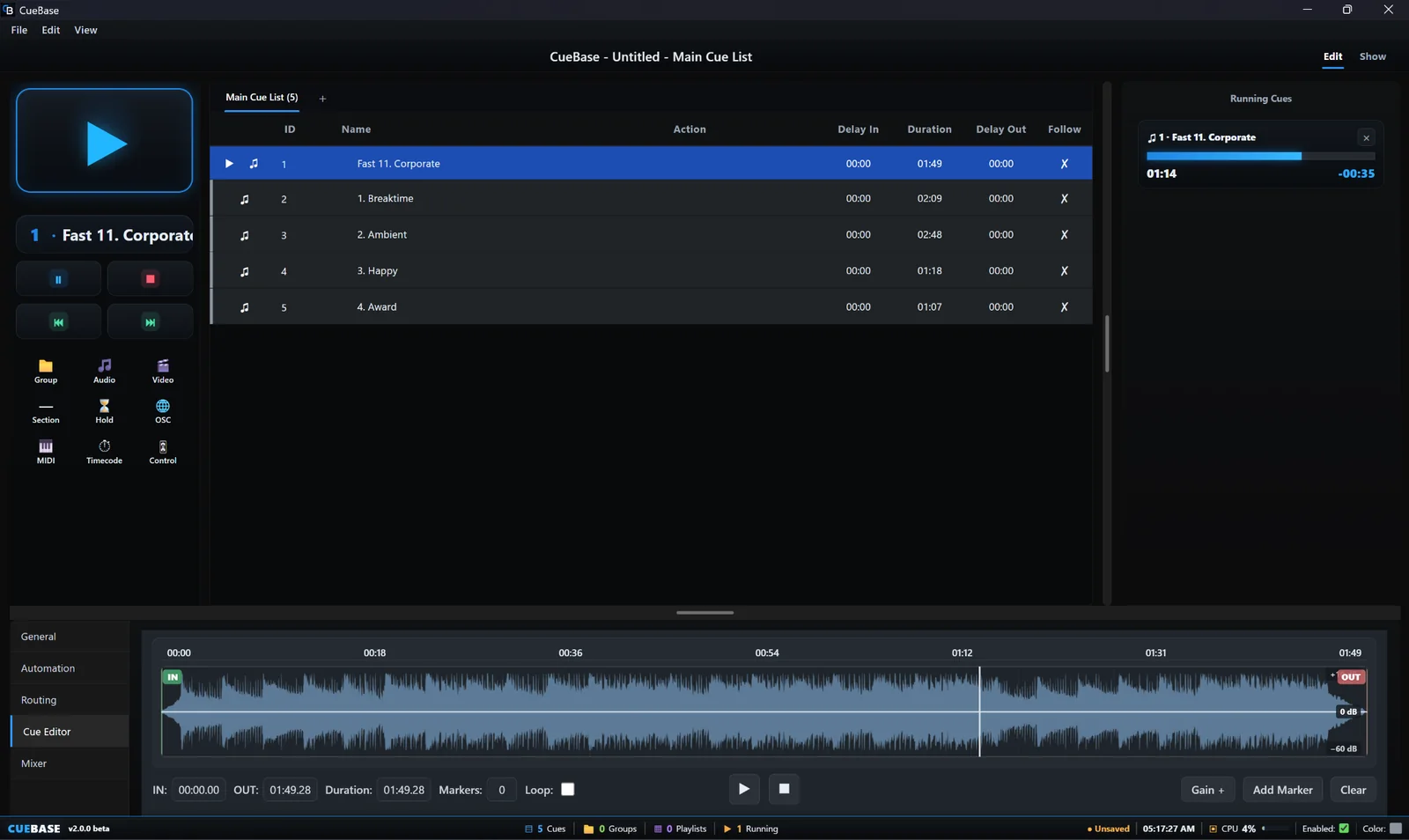This screenshot has height=840, width=1409.
Task: Add an OSC cue
Action: [x=163, y=412]
